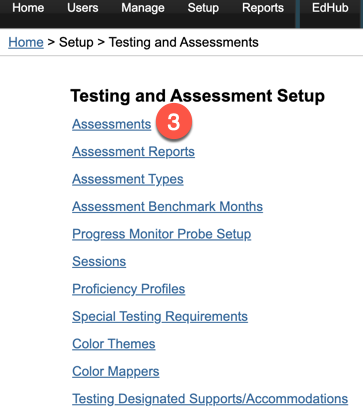
Task: Open the Setup menu
Action: click(203, 8)
